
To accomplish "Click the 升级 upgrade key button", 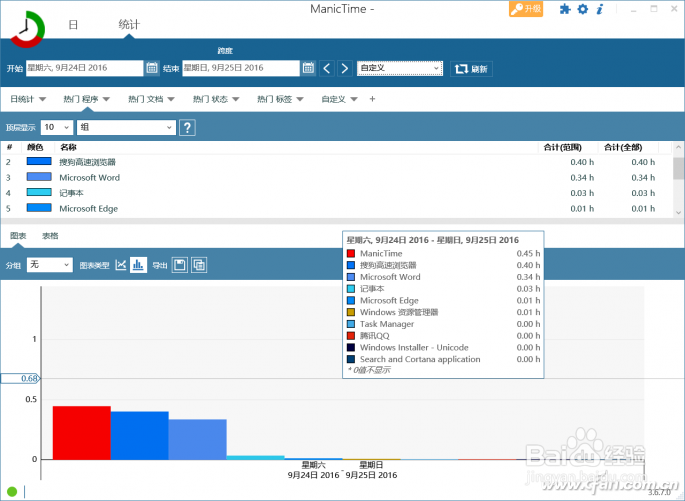I will [x=526, y=9].
